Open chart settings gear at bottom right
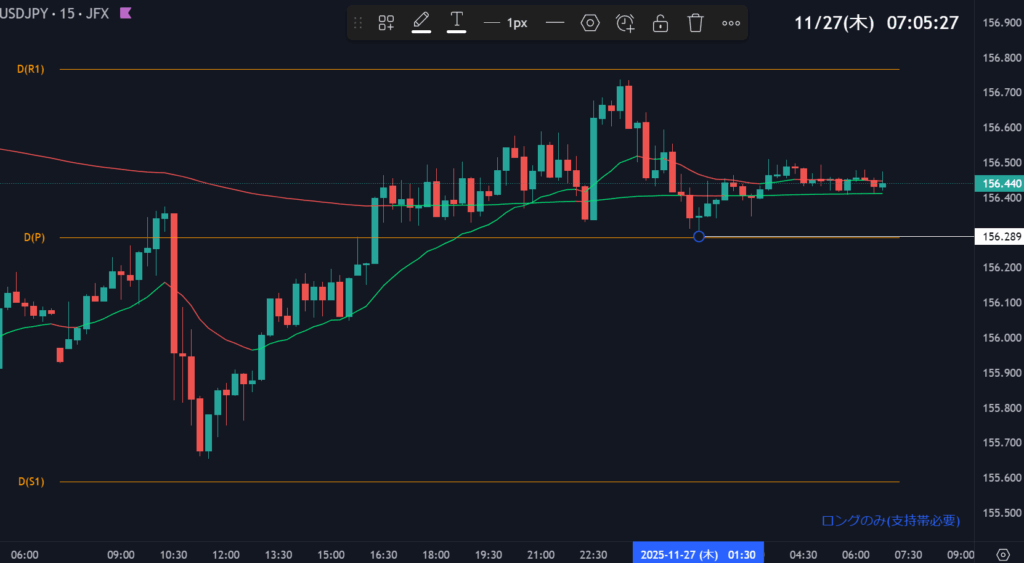This screenshot has width=1024, height=563. [x=1003, y=554]
